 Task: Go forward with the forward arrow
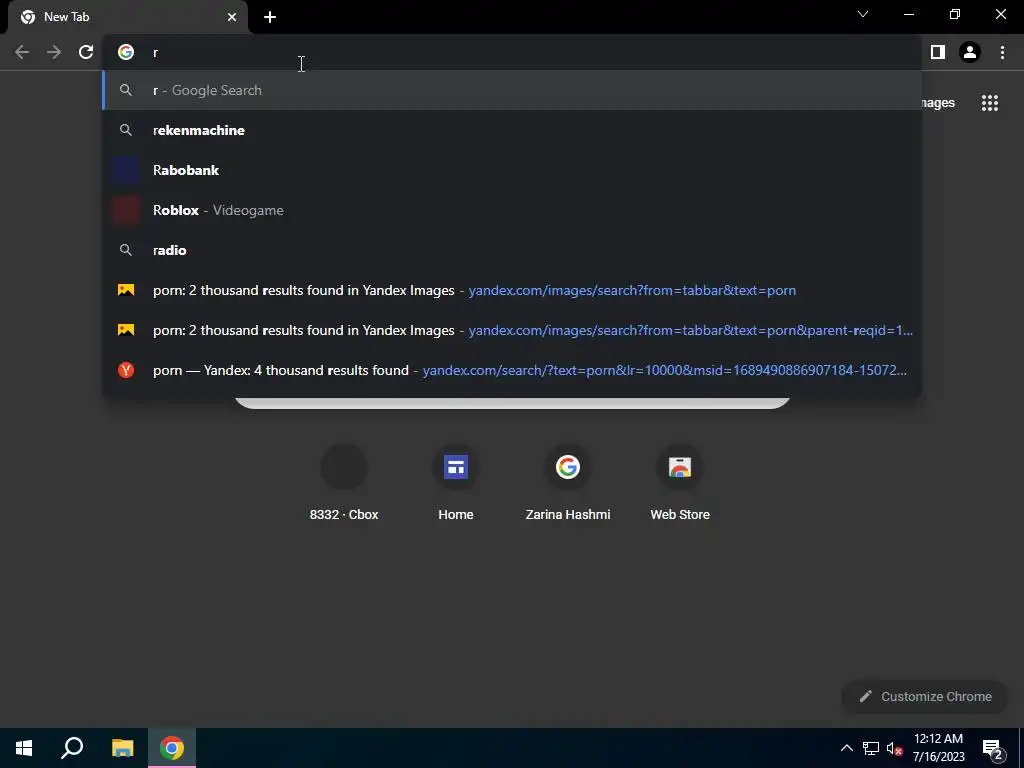pyautogui.click(x=54, y=52)
